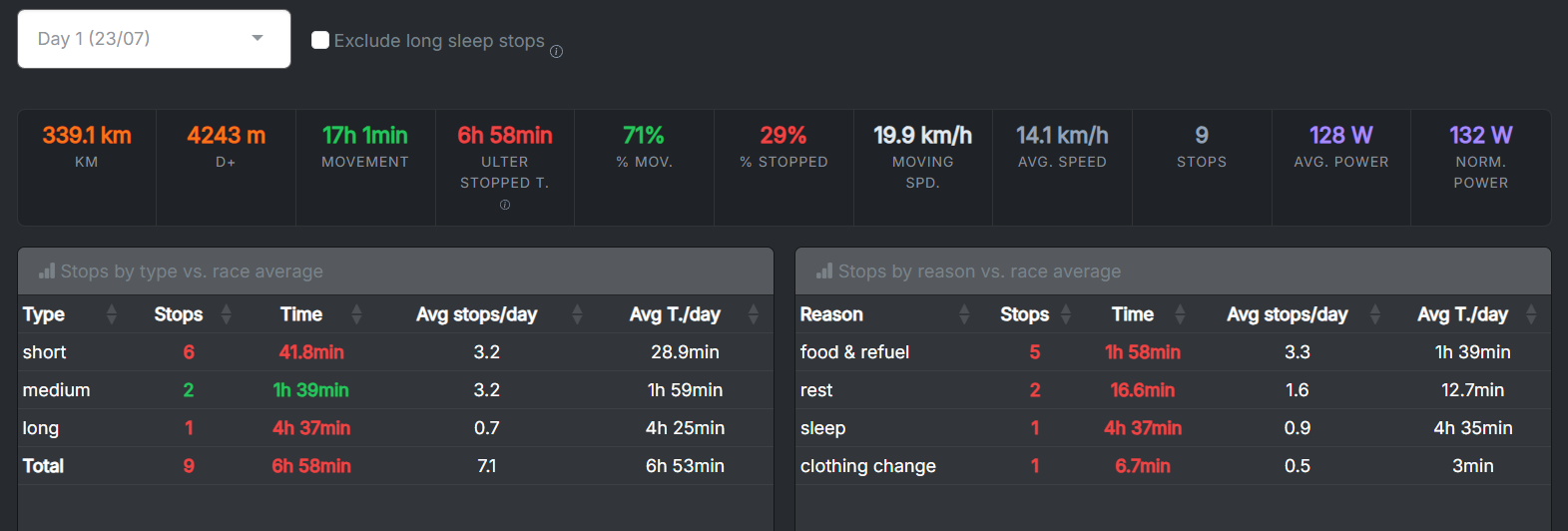This screenshot has width=1568, height=531.
Task: Sort type table by Stops column arrows
Action: click(227, 314)
